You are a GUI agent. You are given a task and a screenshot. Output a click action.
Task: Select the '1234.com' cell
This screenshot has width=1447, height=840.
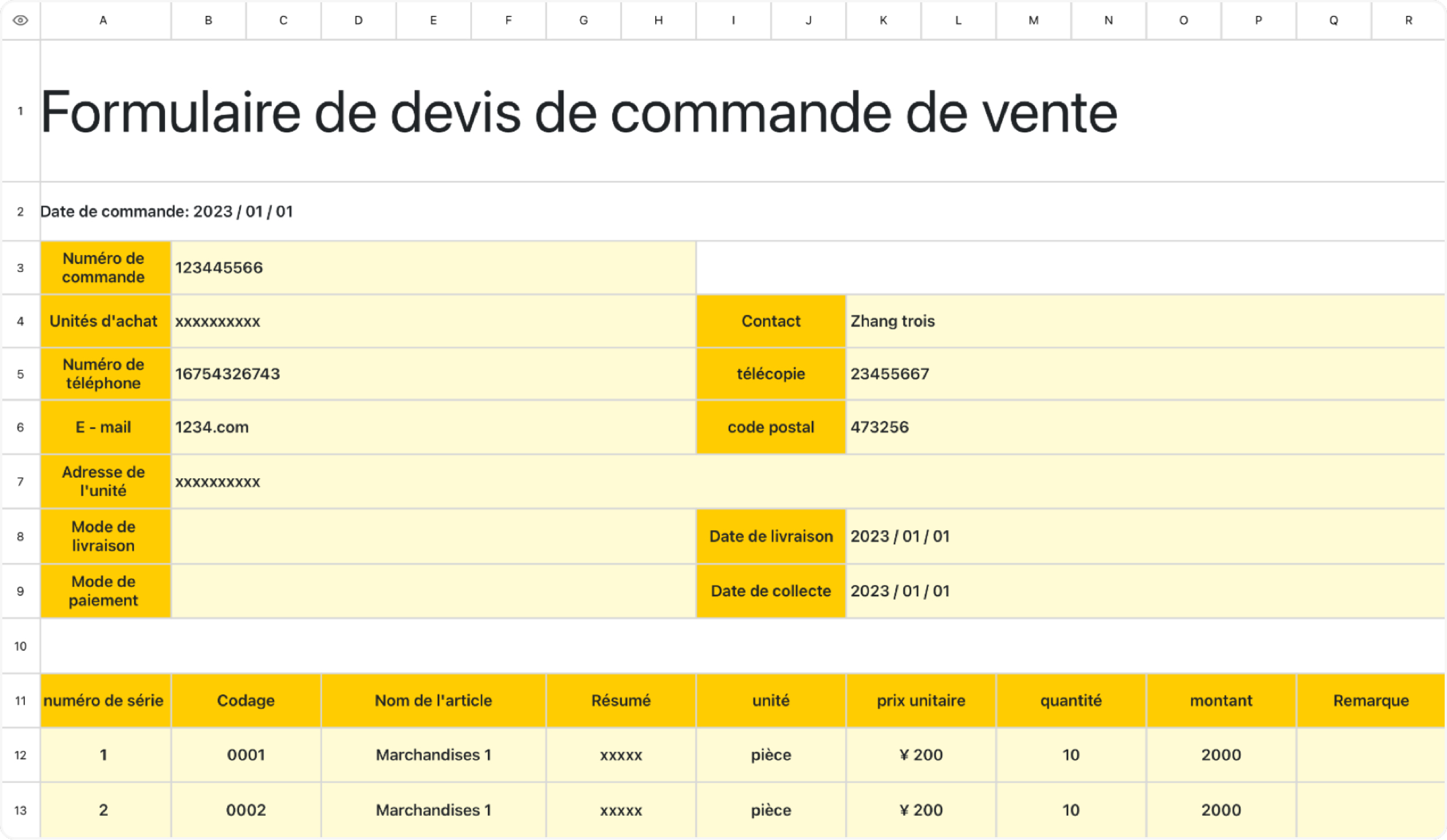(x=434, y=427)
